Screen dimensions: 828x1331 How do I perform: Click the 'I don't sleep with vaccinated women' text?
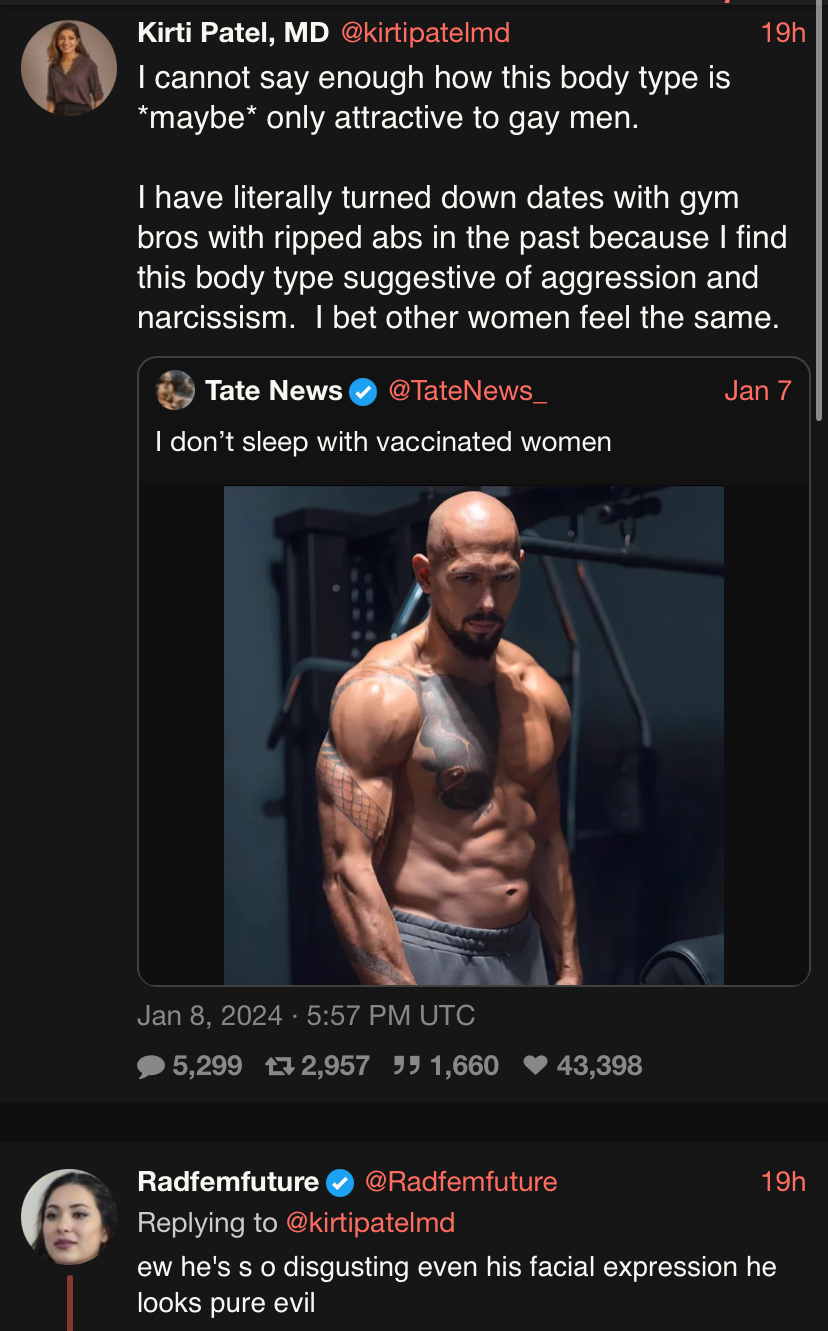383,441
